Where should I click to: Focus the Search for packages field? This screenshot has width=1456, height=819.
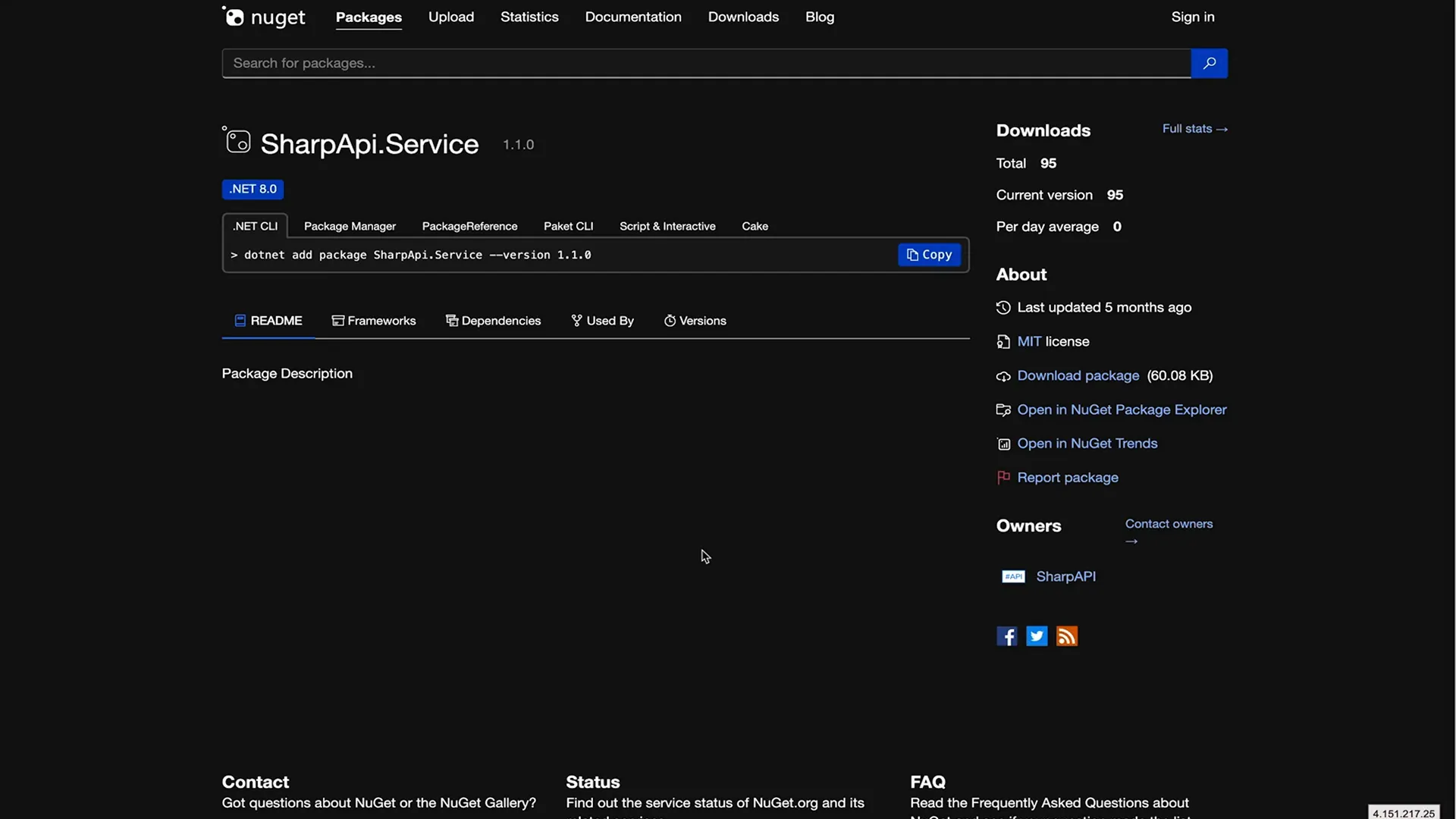coord(706,63)
